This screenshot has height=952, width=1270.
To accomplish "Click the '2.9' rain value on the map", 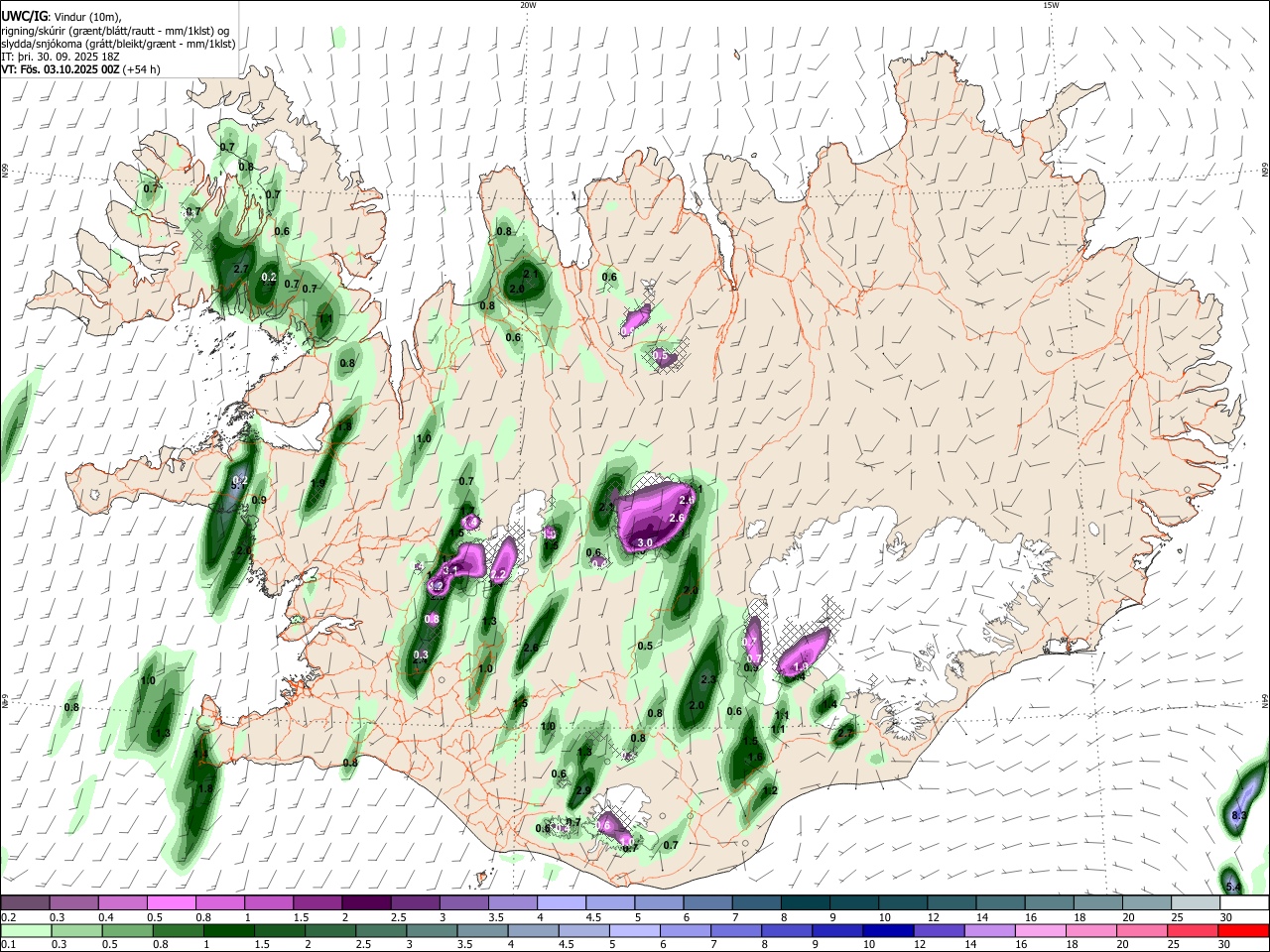I will pos(583,791).
